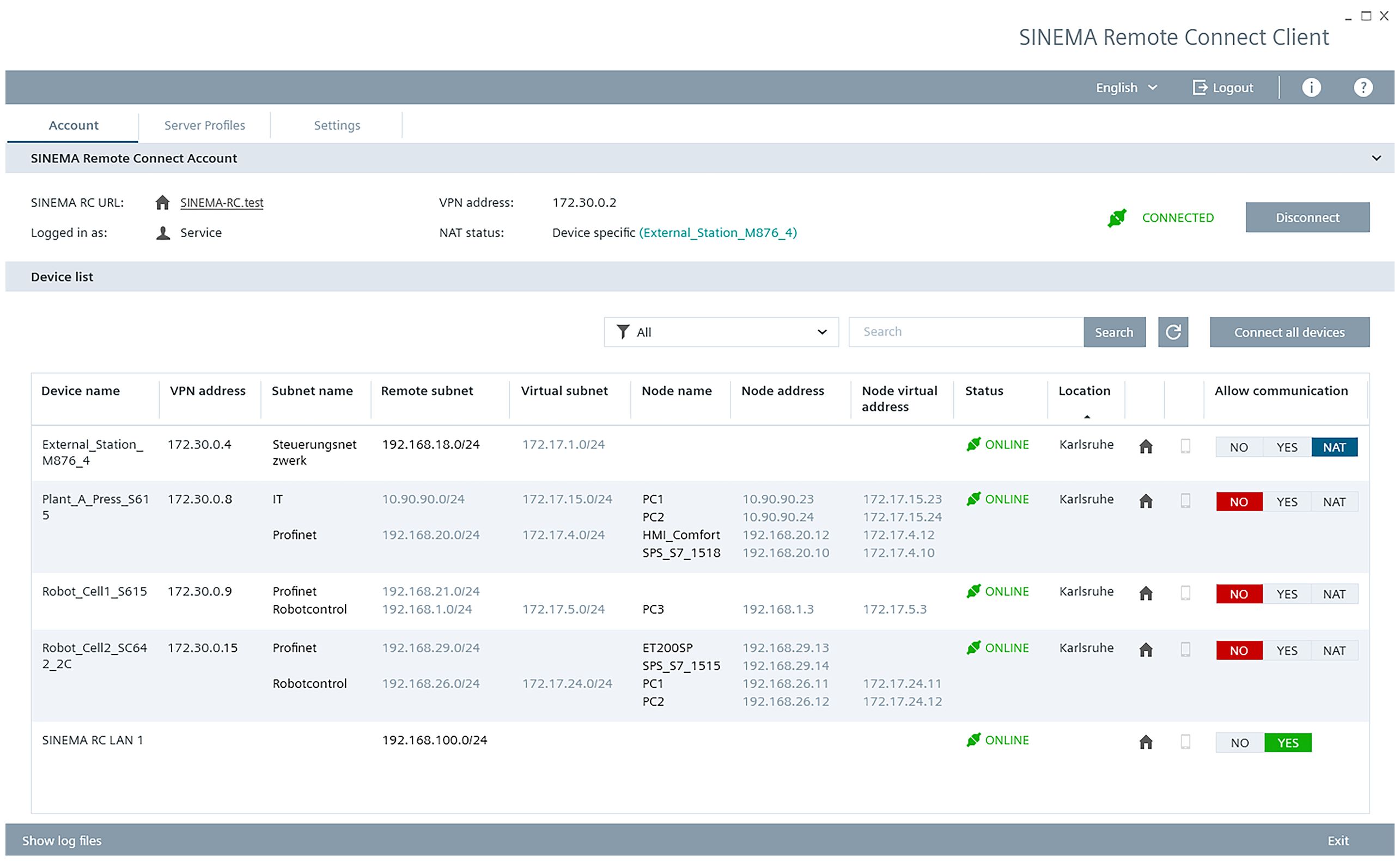
Task: Open help via the question mark icon
Action: coord(1362,88)
